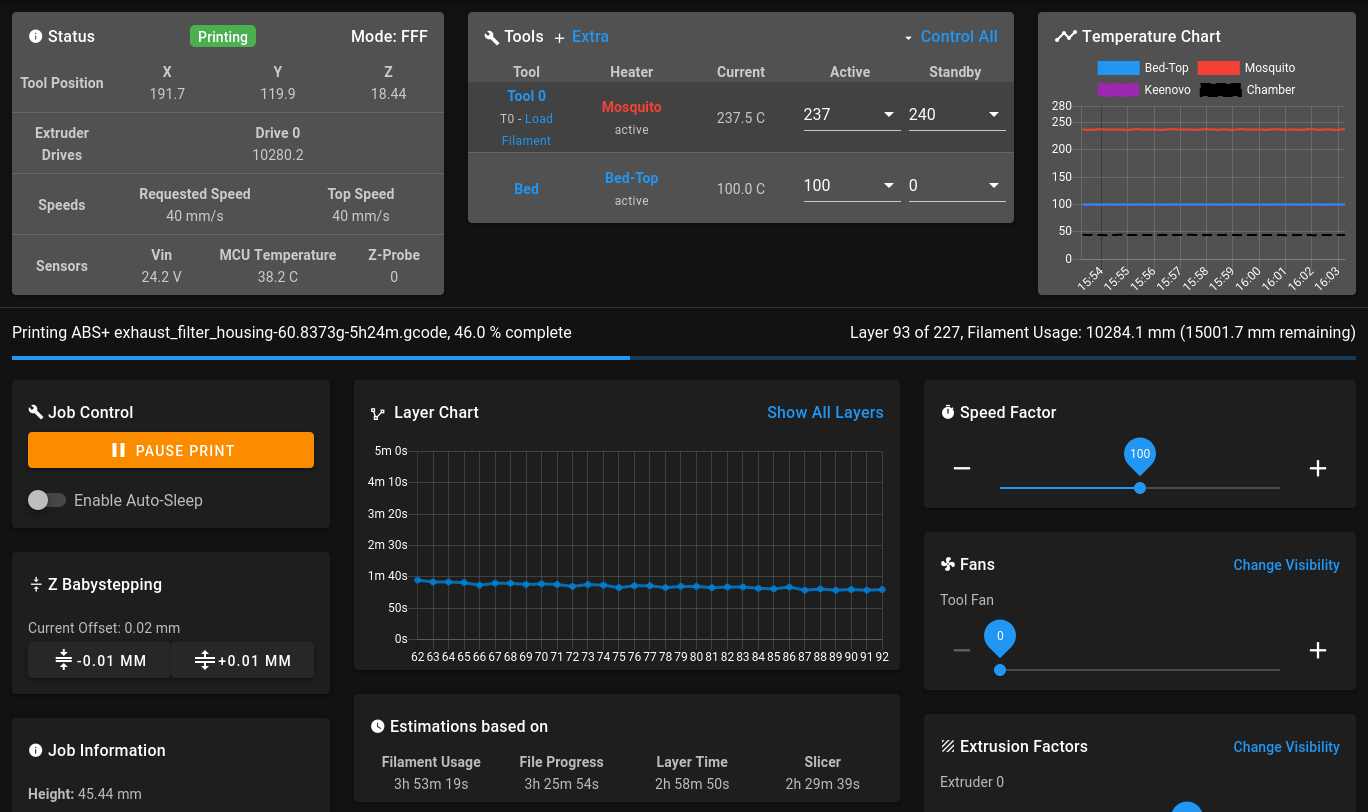Screen dimensions: 1368x812
Task: Click the Height: 45.44 mm text
Action: point(85,794)
